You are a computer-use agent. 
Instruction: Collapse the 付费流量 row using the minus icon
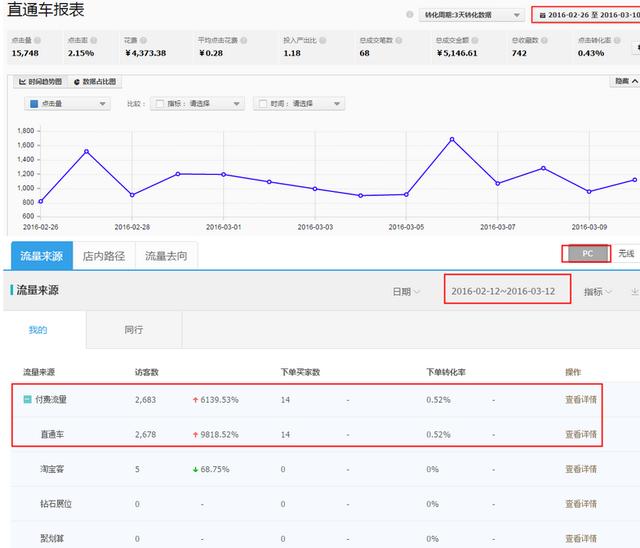coord(27,399)
